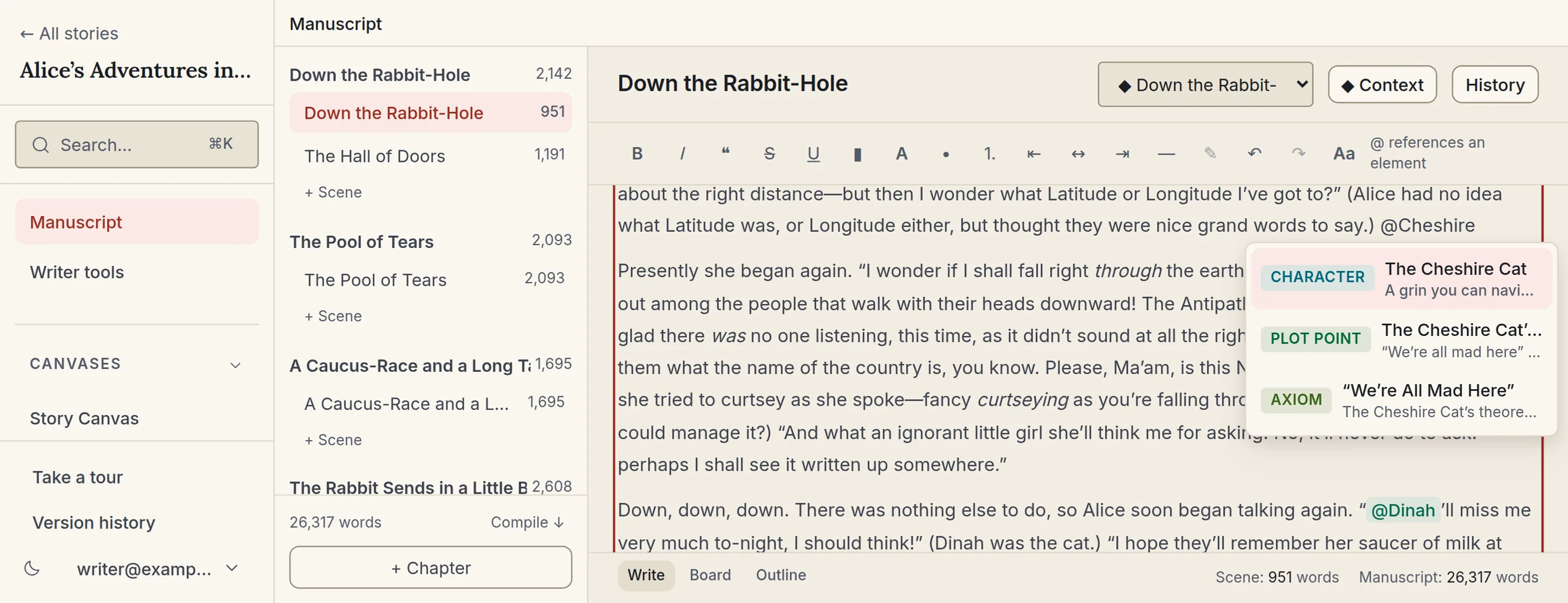Insert horizontal rule dash
1568x603 pixels.
tap(1166, 153)
